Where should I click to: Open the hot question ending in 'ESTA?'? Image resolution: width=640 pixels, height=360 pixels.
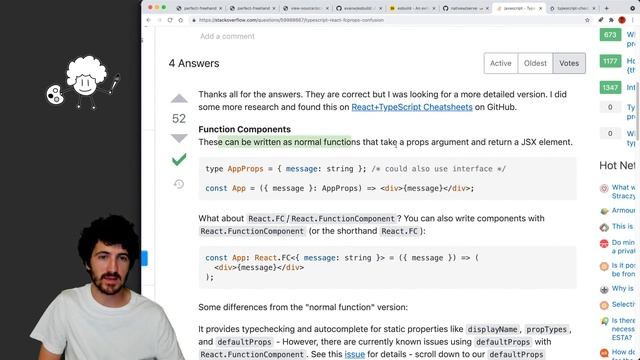[623, 329]
